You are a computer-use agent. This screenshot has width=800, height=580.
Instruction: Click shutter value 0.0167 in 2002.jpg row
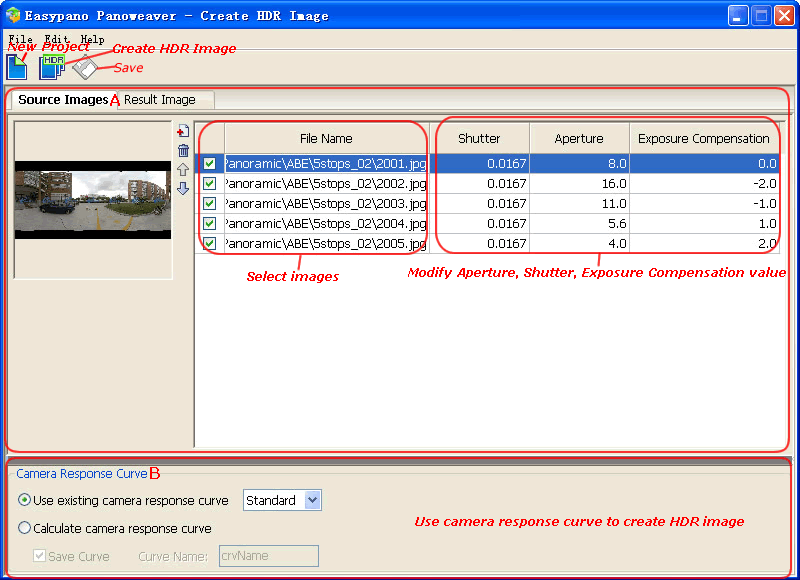pyautogui.click(x=479, y=183)
